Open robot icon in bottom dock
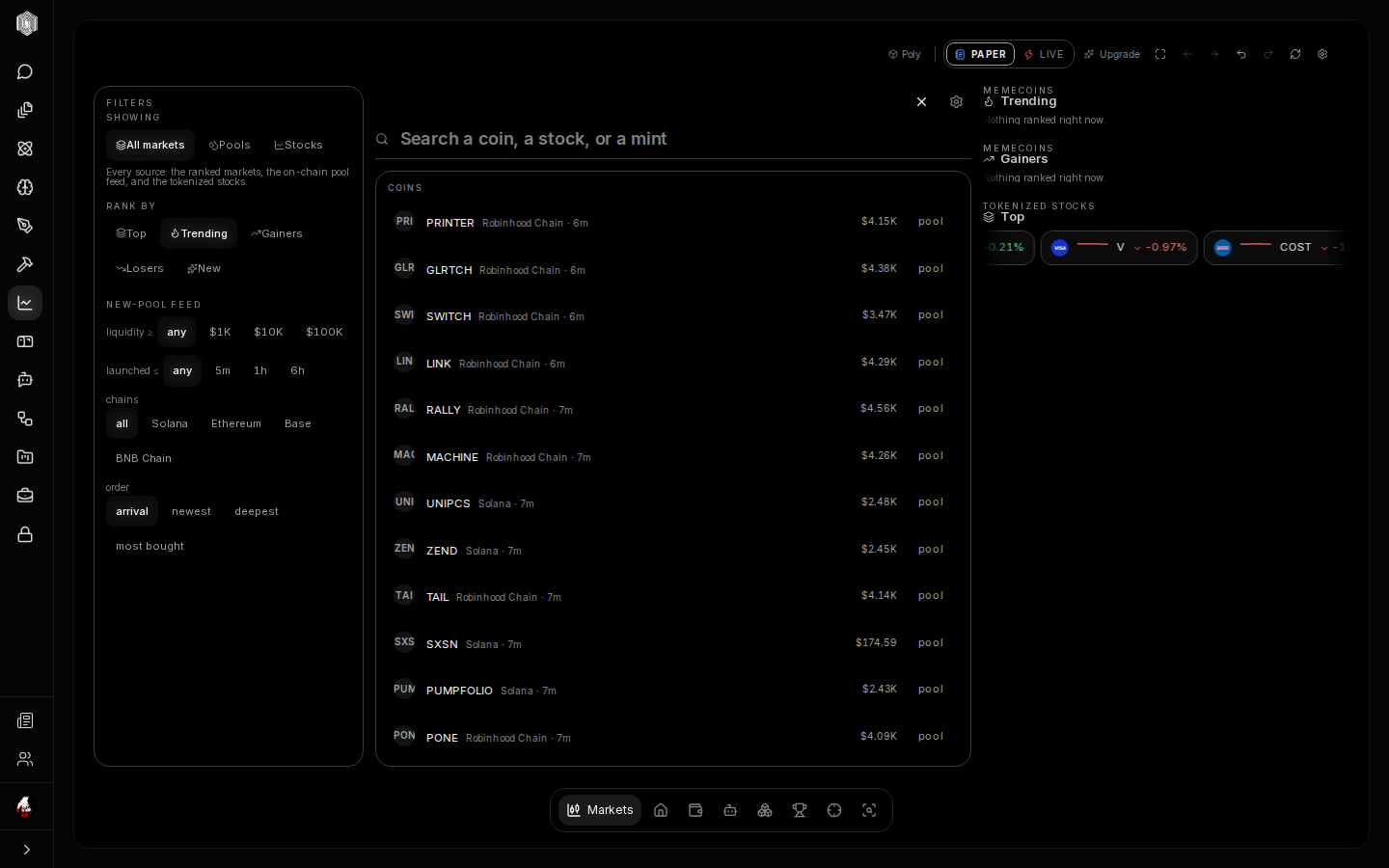The image size is (1389, 868). click(x=730, y=810)
